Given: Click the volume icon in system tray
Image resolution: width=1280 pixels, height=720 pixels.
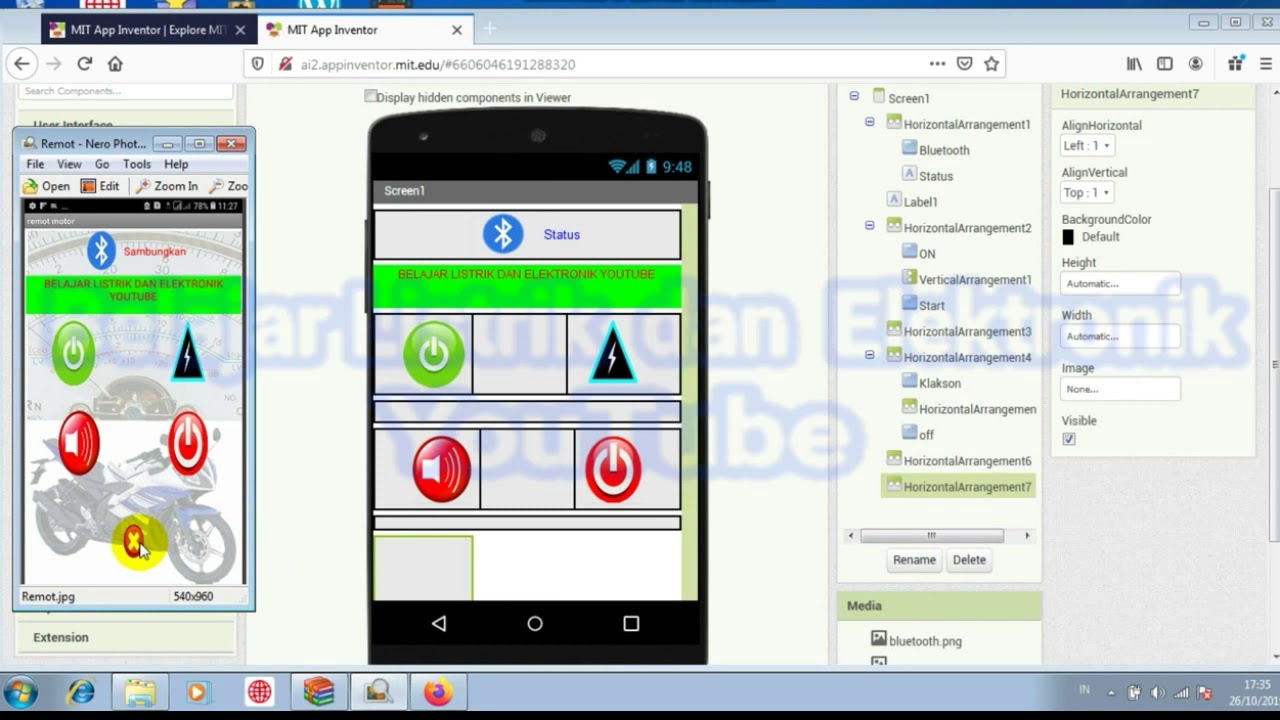Looking at the screenshot, I should point(1158,692).
